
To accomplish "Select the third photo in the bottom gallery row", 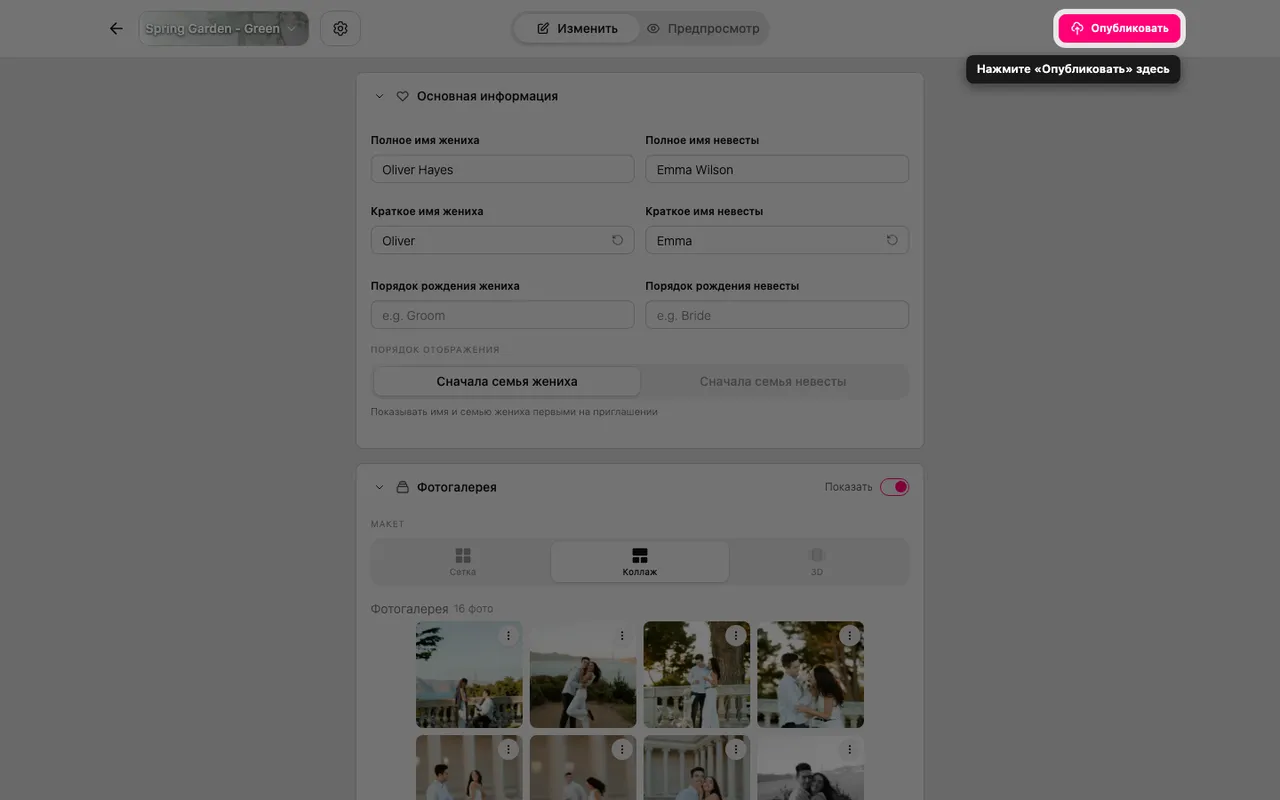I will click(x=697, y=768).
